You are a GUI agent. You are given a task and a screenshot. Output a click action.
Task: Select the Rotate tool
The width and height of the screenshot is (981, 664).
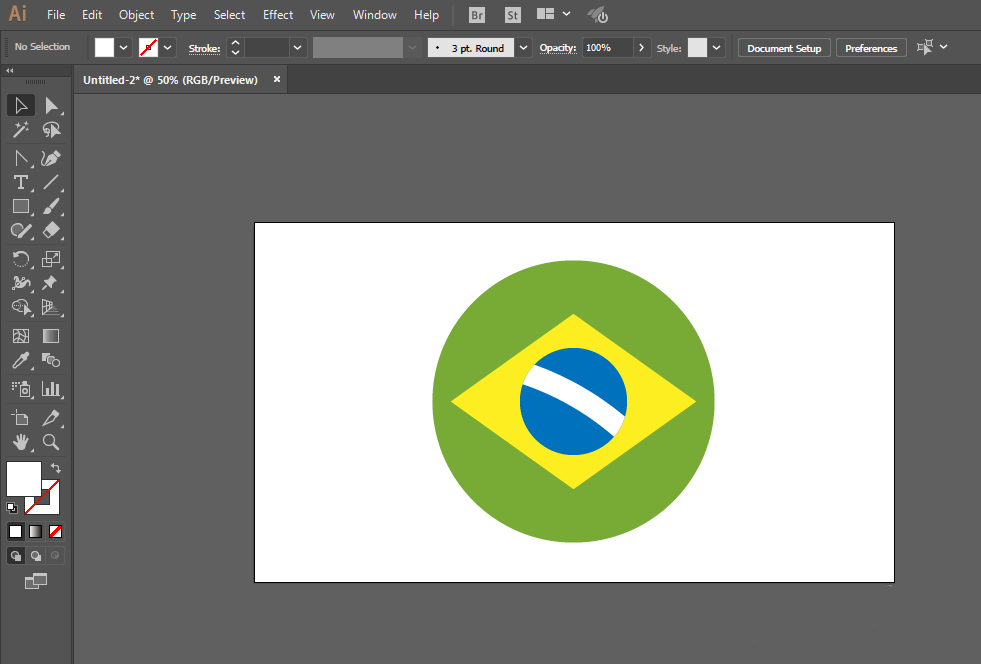[x=21, y=259]
